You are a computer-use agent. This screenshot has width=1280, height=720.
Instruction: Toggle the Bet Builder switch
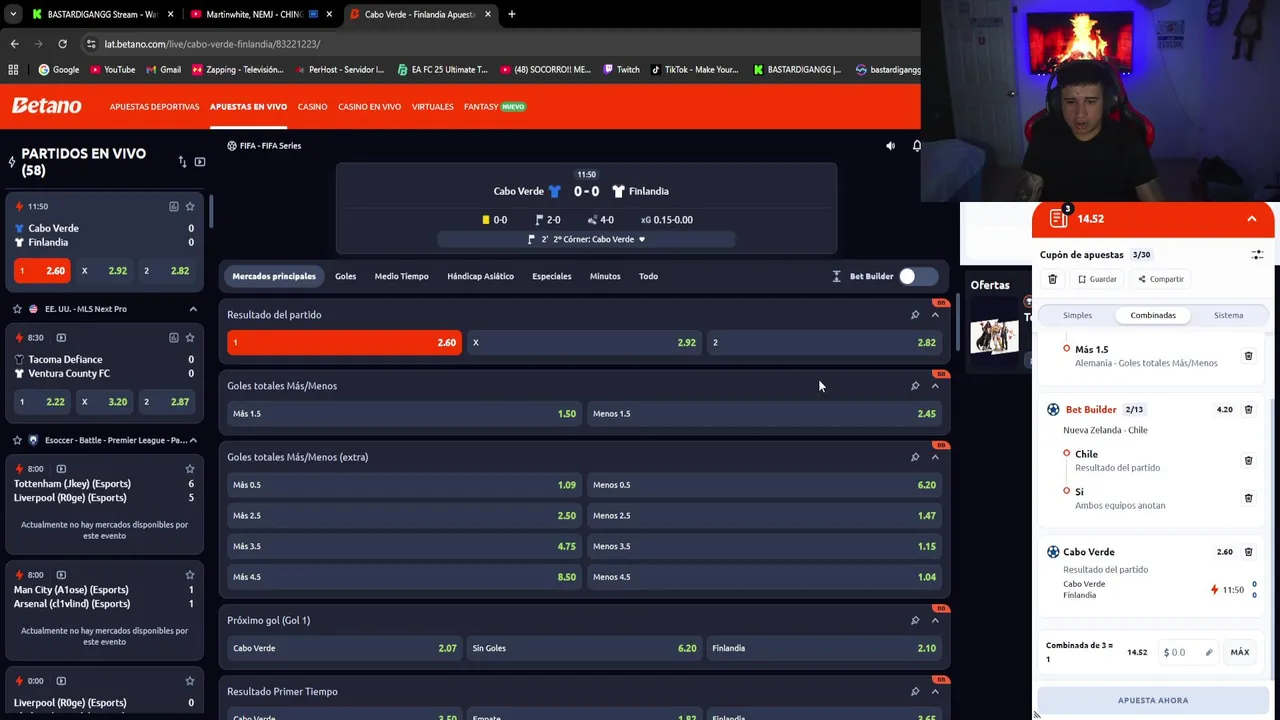click(917, 276)
